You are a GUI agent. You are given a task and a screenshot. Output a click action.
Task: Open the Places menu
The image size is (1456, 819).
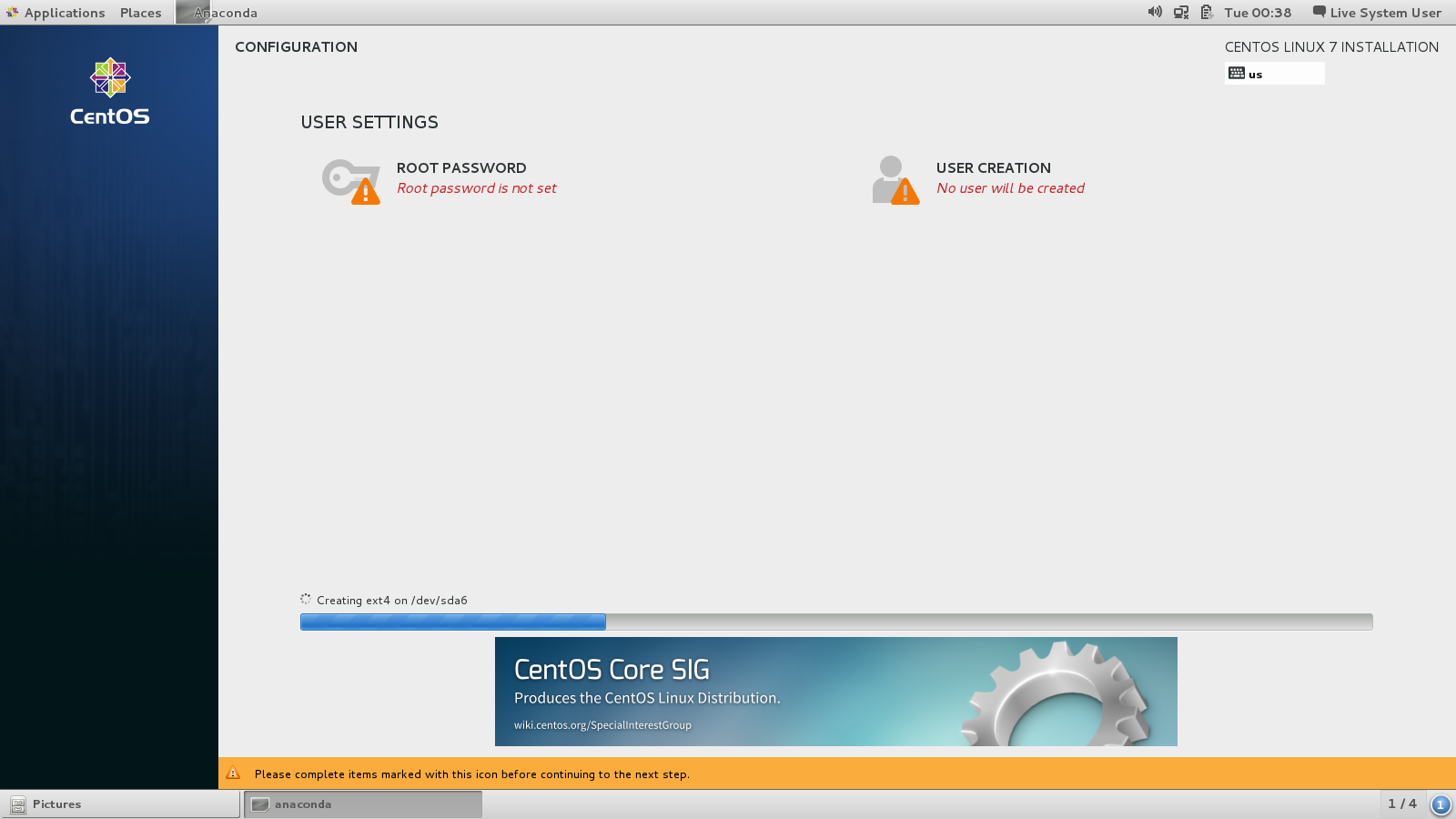coord(141,13)
